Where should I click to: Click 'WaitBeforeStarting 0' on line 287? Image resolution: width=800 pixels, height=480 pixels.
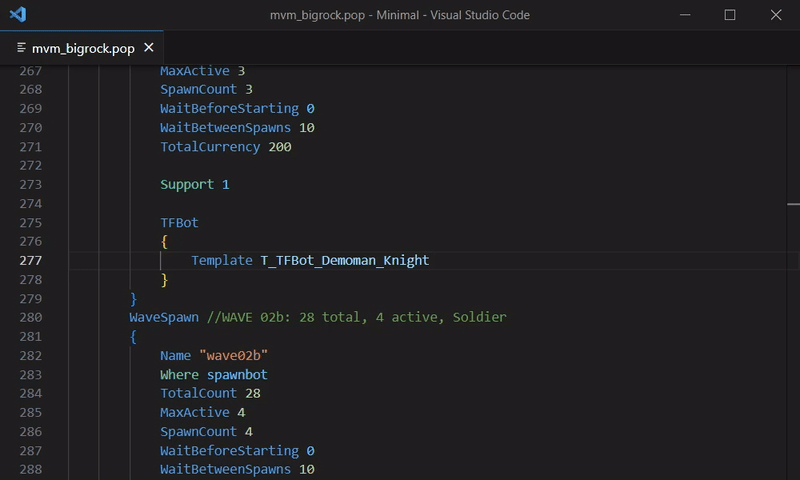coord(237,451)
